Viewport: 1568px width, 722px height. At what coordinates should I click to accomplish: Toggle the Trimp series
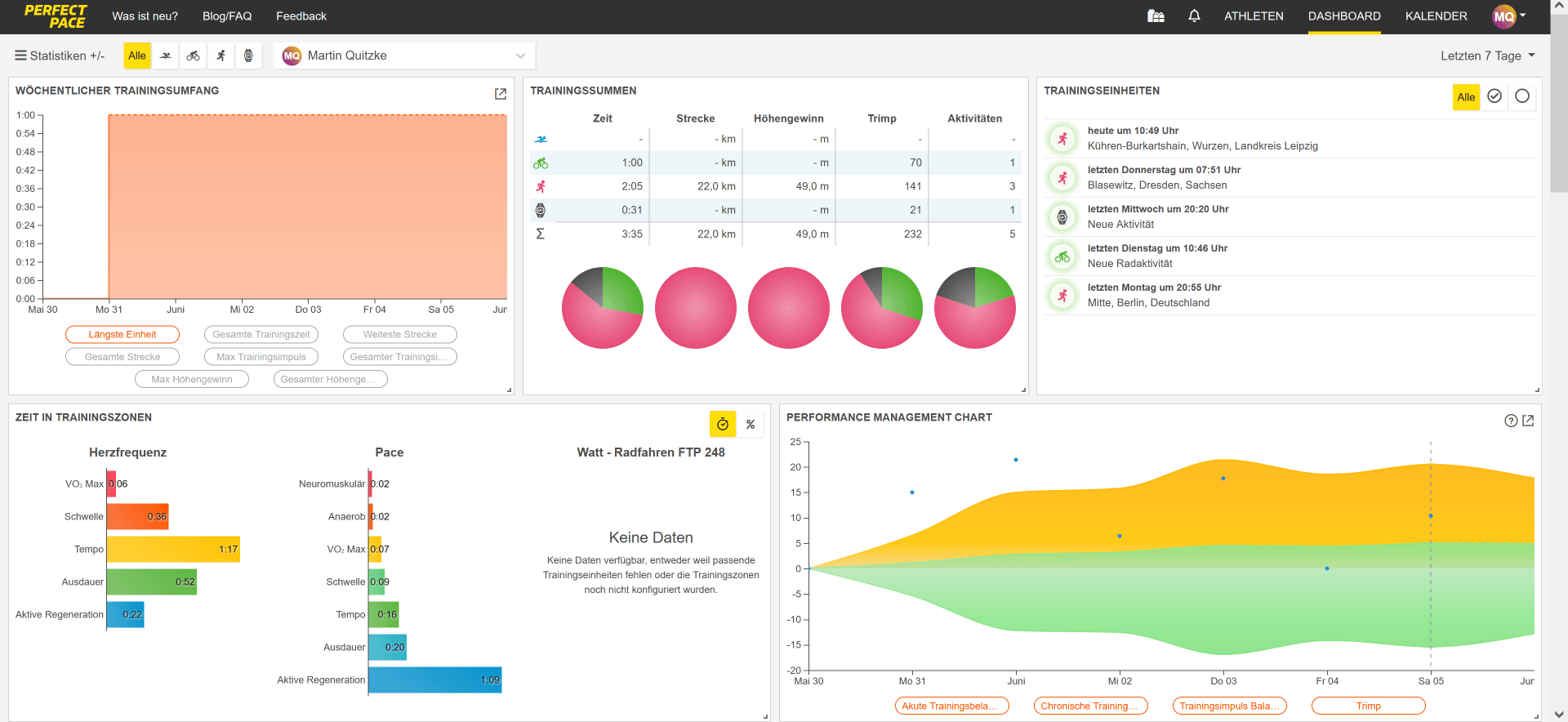coord(1369,706)
